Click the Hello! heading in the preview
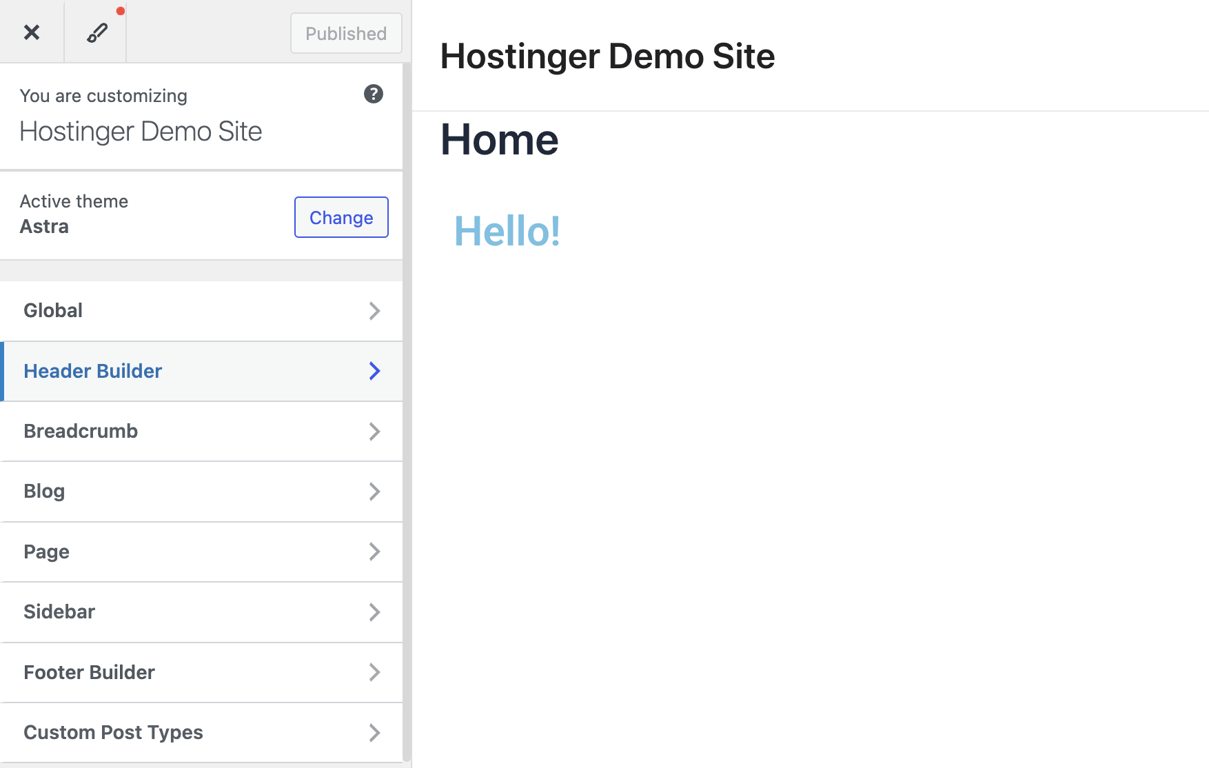This screenshot has height=768, width=1209. pos(506,231)
